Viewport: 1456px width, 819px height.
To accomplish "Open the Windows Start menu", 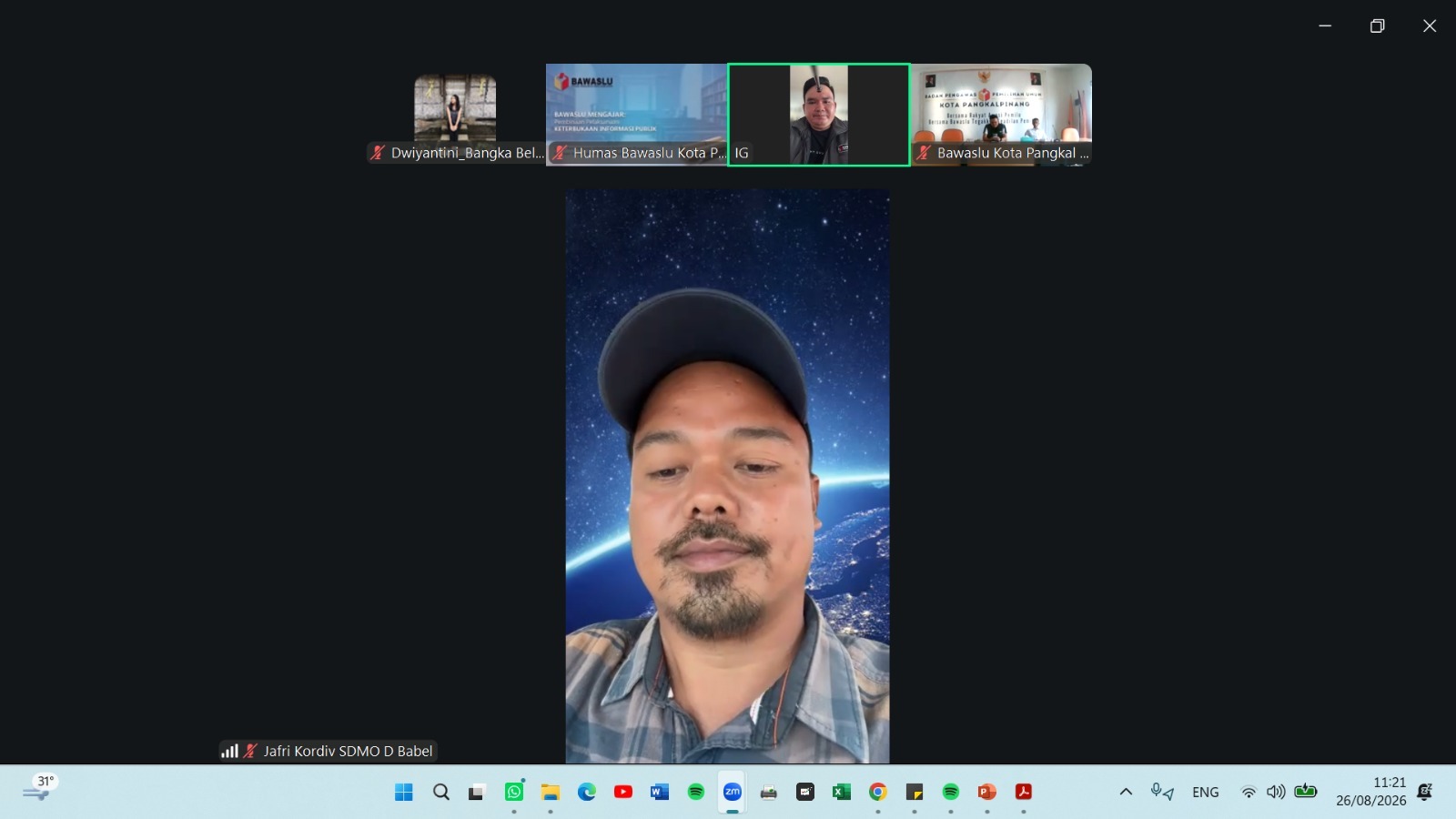I will tap(404, 792).
